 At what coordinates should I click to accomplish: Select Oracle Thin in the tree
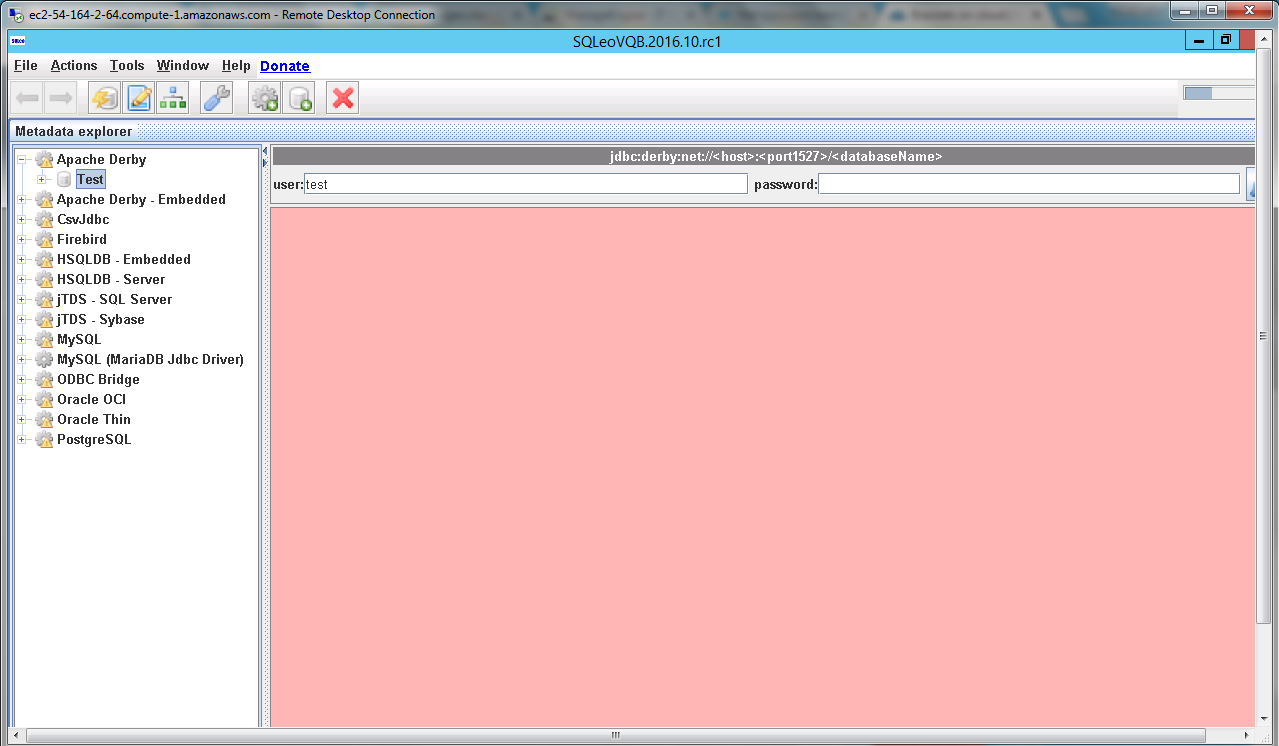tap(94, 420)
